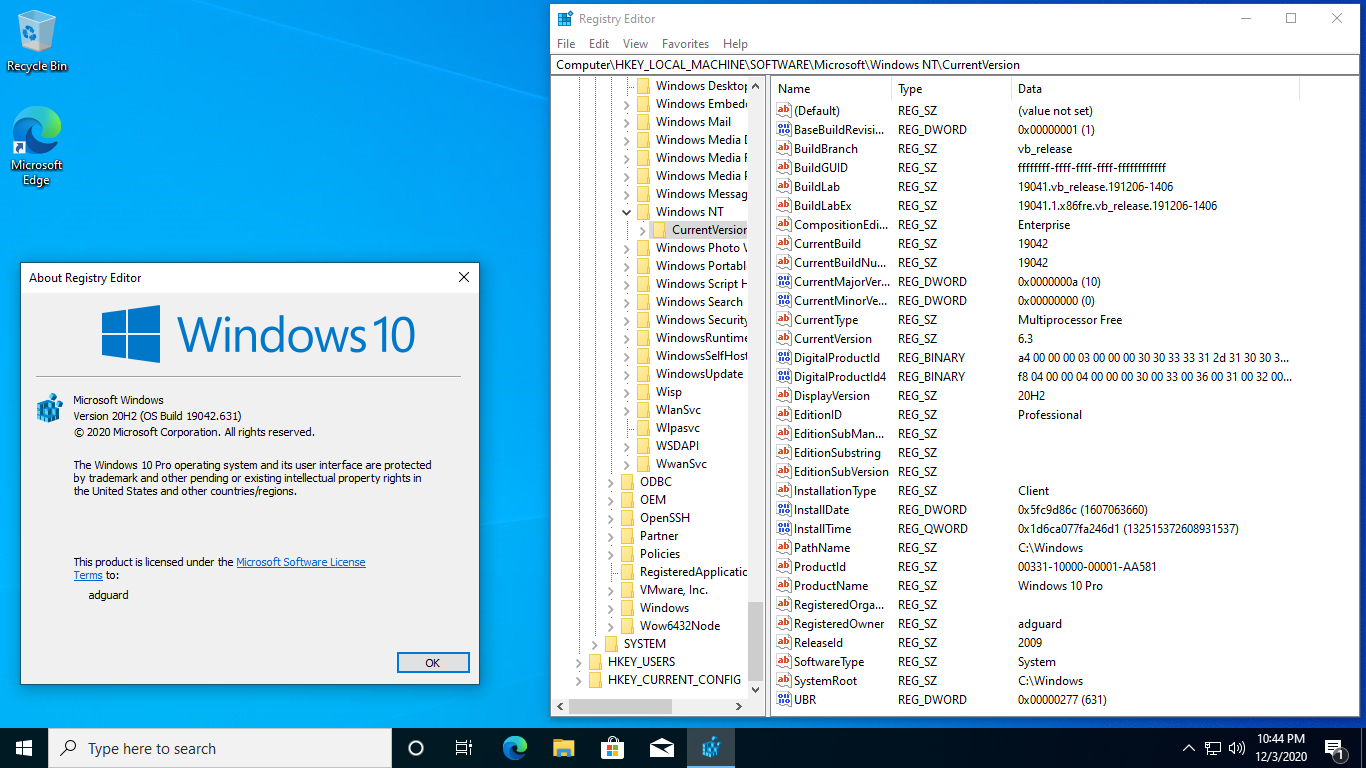Open the Favorites menu

tap(685, 44)
